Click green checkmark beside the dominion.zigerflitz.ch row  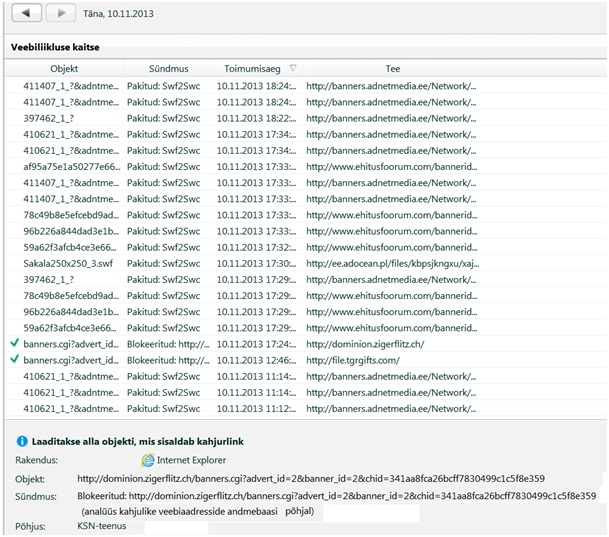click(13, 344)
